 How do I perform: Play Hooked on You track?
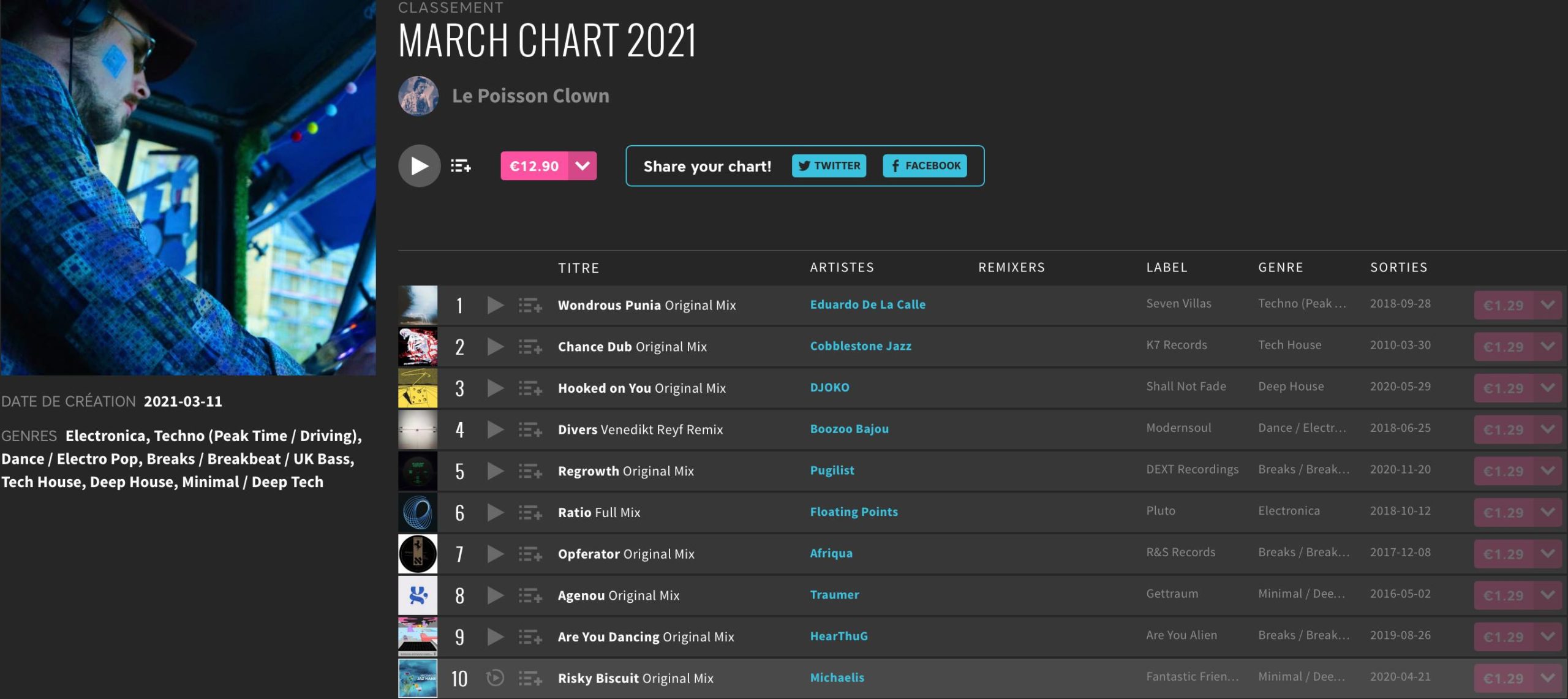click(495, 388)
